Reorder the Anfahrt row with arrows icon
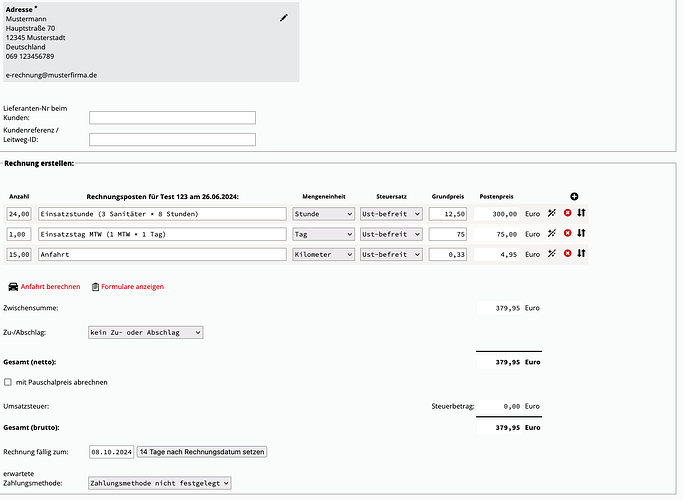This screenshot has width=683, height=500. click(x=582, y=253)
